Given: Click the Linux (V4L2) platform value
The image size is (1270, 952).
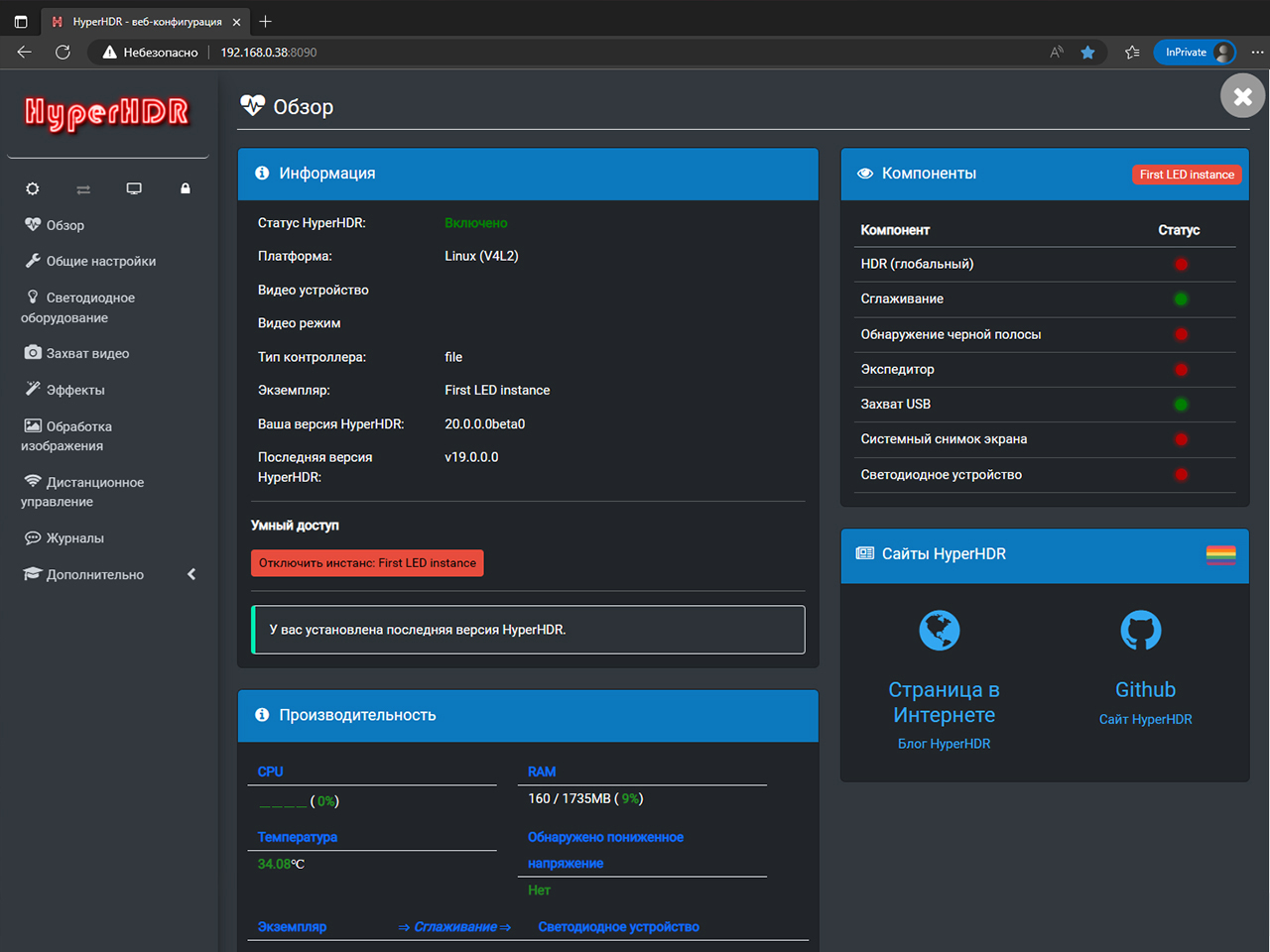Looking at the screenshot, I should click(x=481, y=256).
